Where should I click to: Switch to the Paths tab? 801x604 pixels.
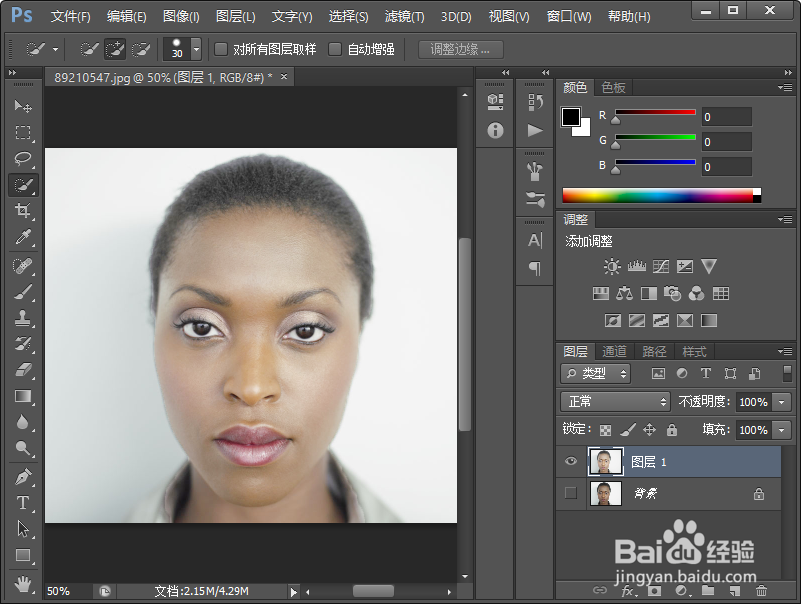tap(654, 351)
